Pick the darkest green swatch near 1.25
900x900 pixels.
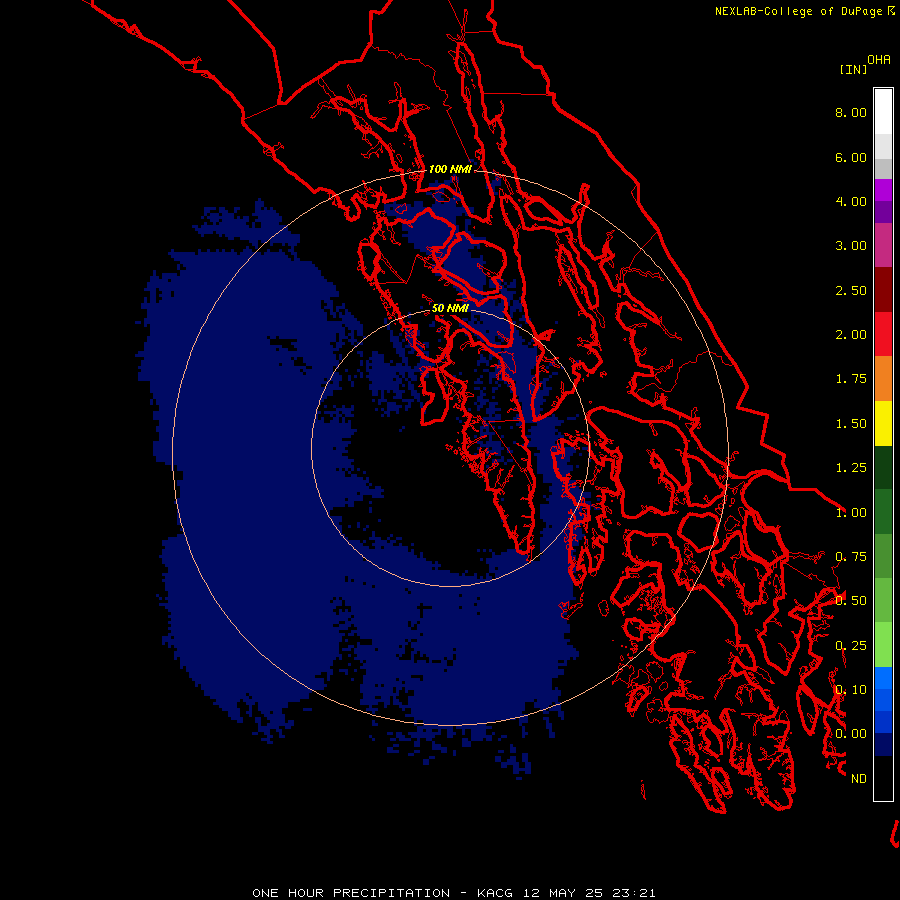(883, 467)
